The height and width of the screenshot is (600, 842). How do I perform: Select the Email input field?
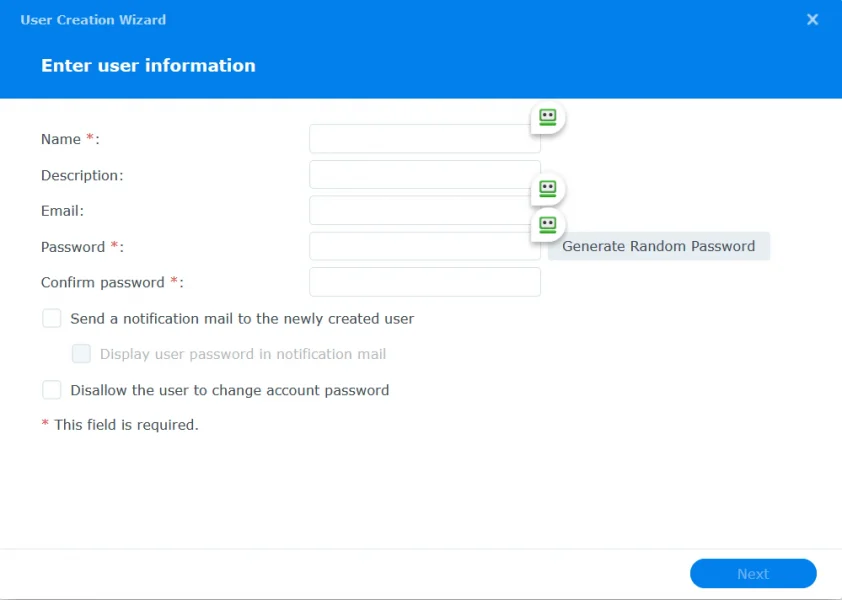(425, 211)
